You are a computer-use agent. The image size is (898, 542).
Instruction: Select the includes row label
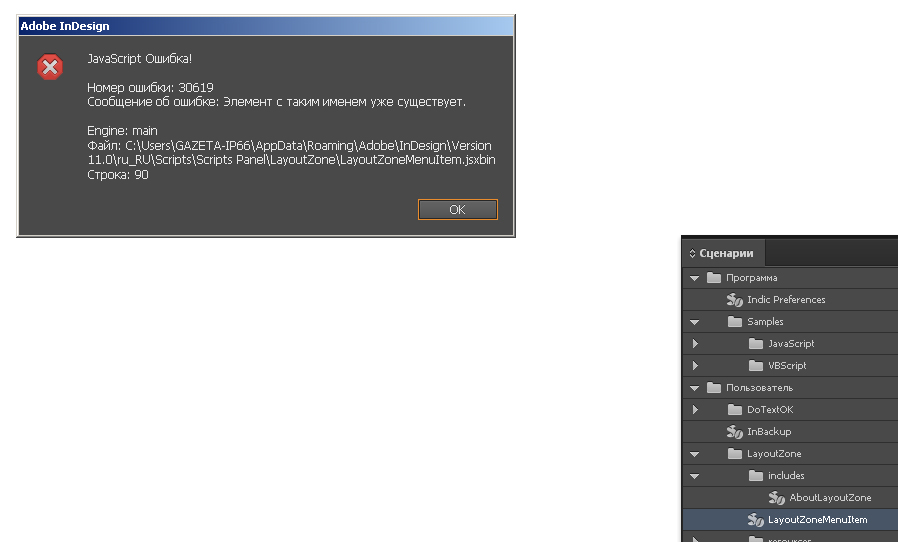786,476
